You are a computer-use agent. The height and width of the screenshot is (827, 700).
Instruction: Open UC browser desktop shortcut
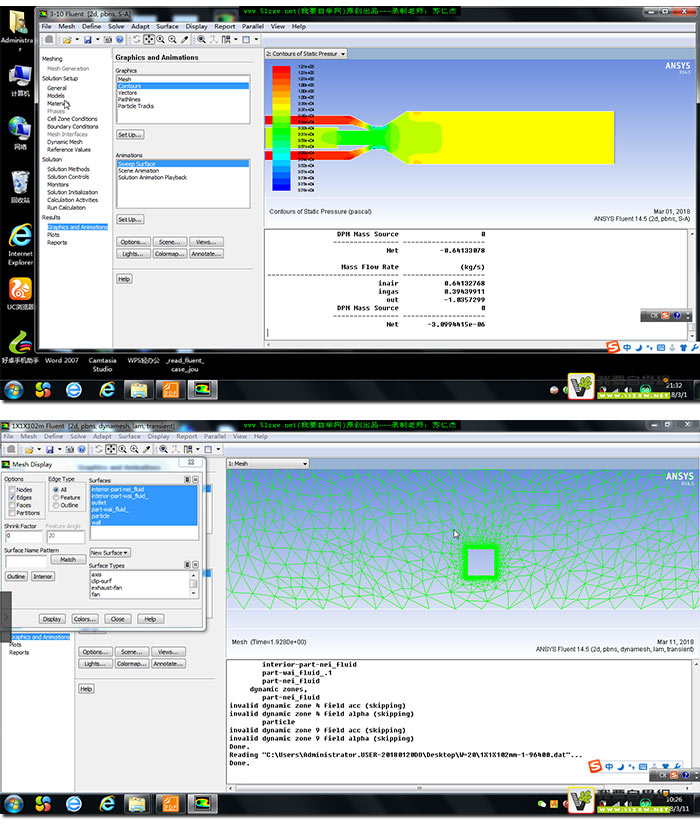(20, 294)
